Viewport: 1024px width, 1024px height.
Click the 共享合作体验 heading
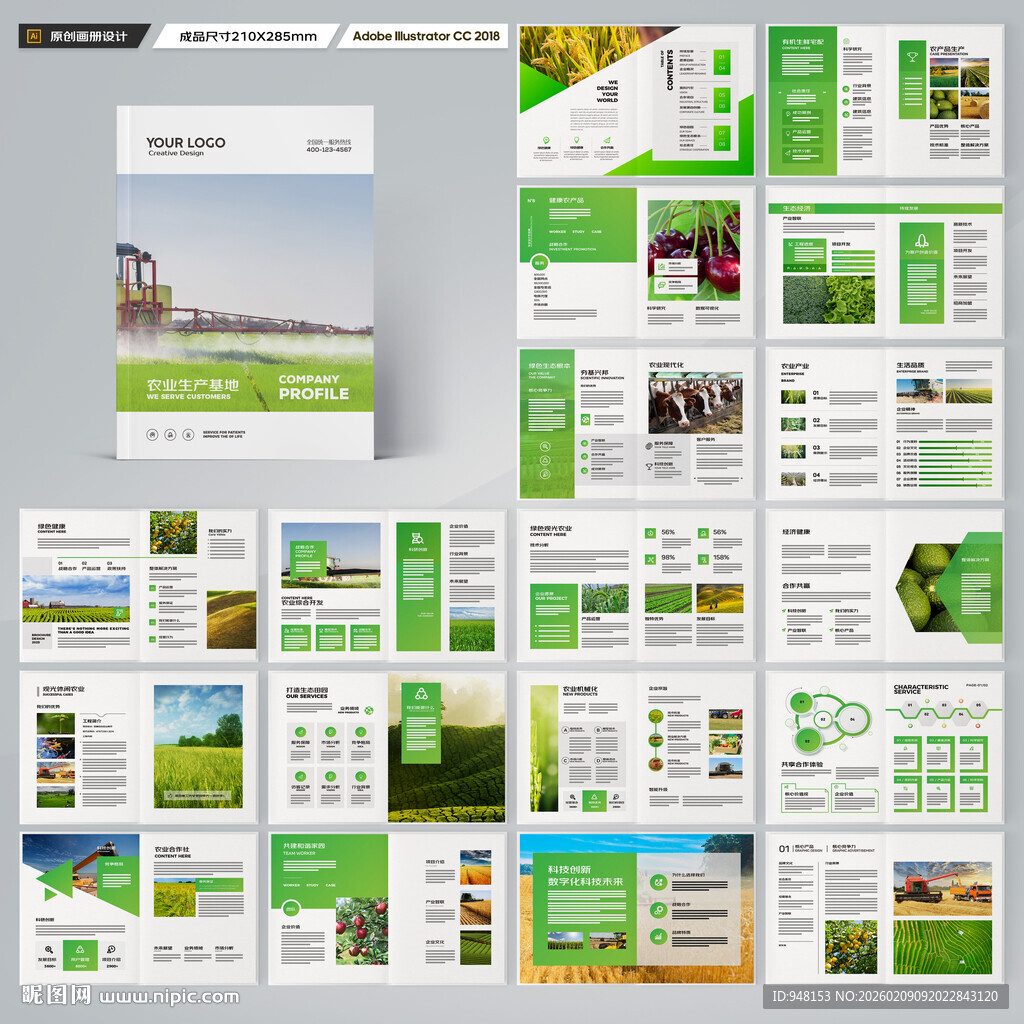802,764
